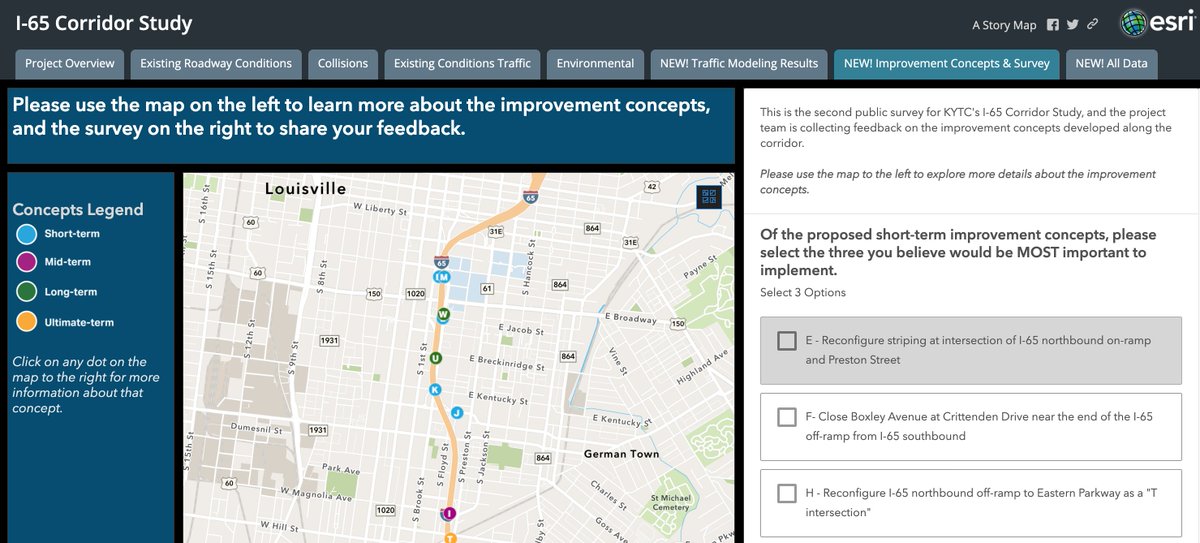
Task: Click the Short-term legend label
Action: [72, 234]
